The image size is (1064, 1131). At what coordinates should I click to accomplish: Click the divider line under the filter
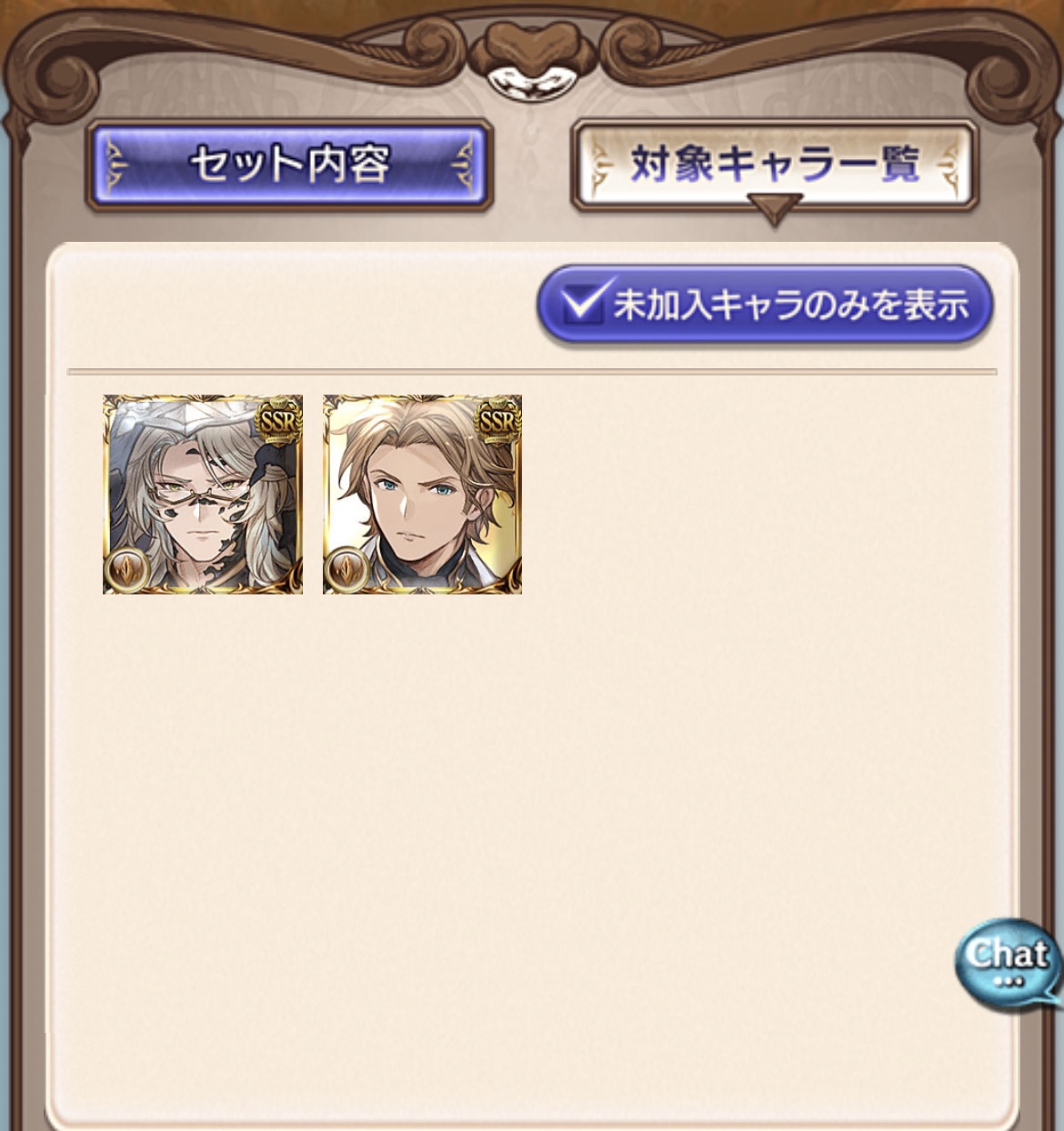(532, 372)
